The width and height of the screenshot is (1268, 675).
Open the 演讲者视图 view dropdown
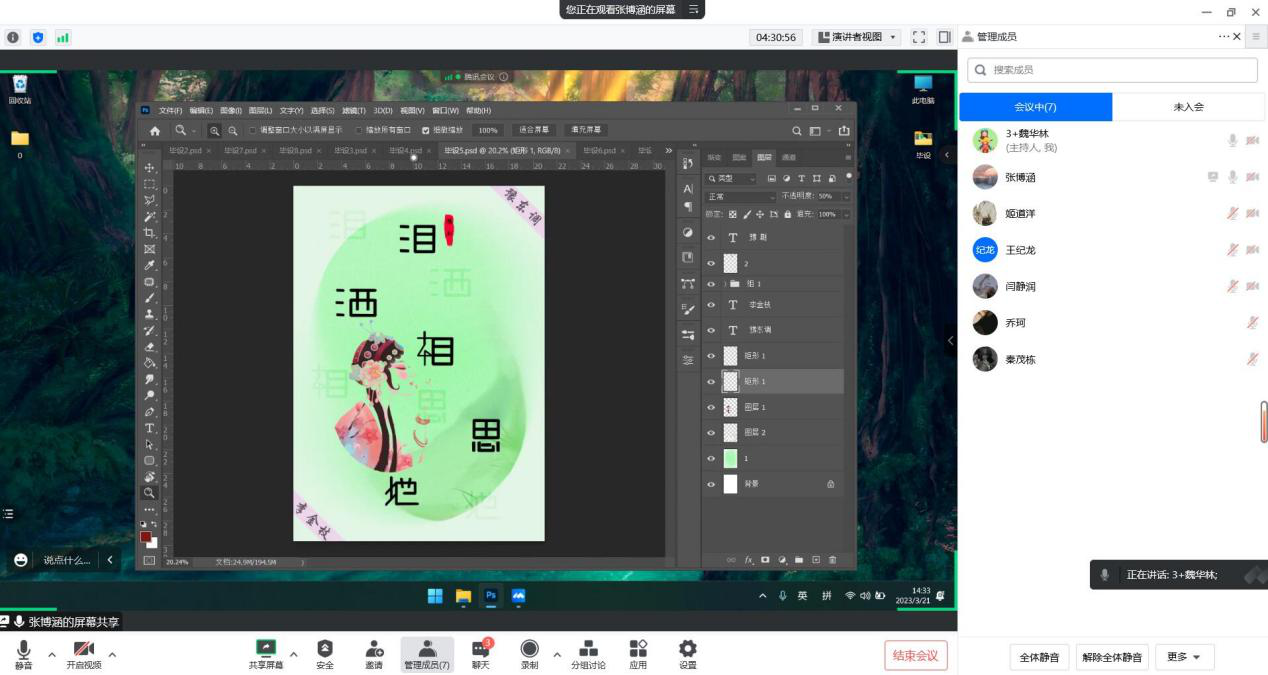point(857,37)
